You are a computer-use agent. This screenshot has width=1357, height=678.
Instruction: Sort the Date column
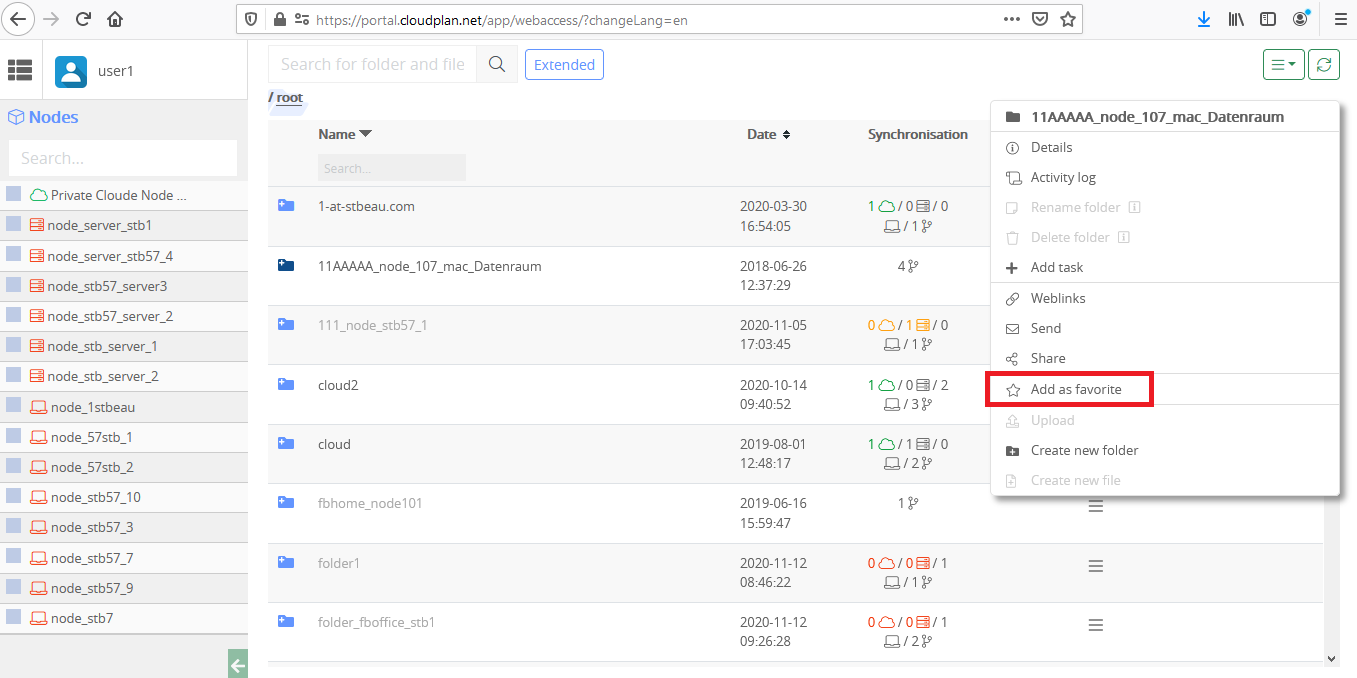coord(786,134)
